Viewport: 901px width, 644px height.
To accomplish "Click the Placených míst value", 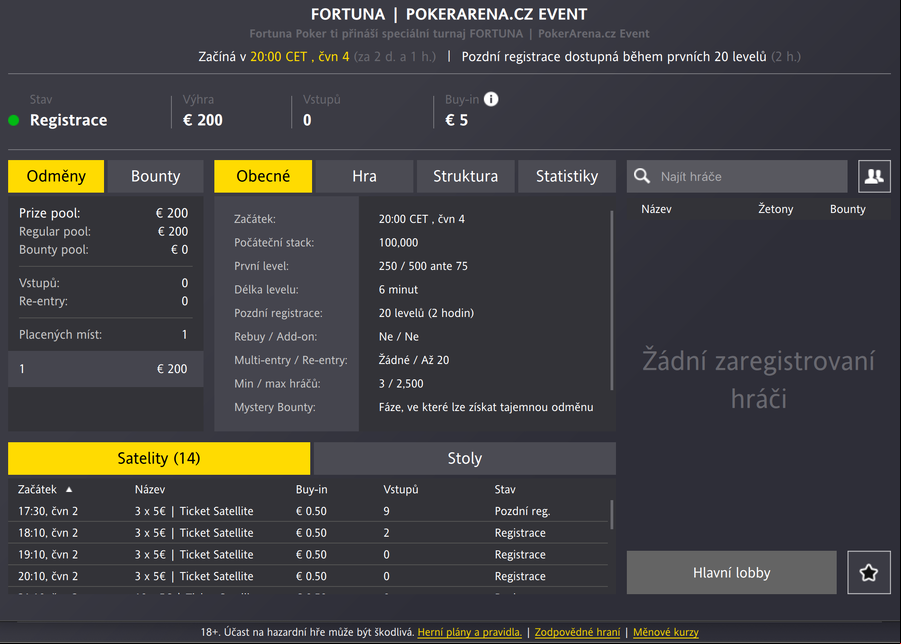I will pos(184,334).
